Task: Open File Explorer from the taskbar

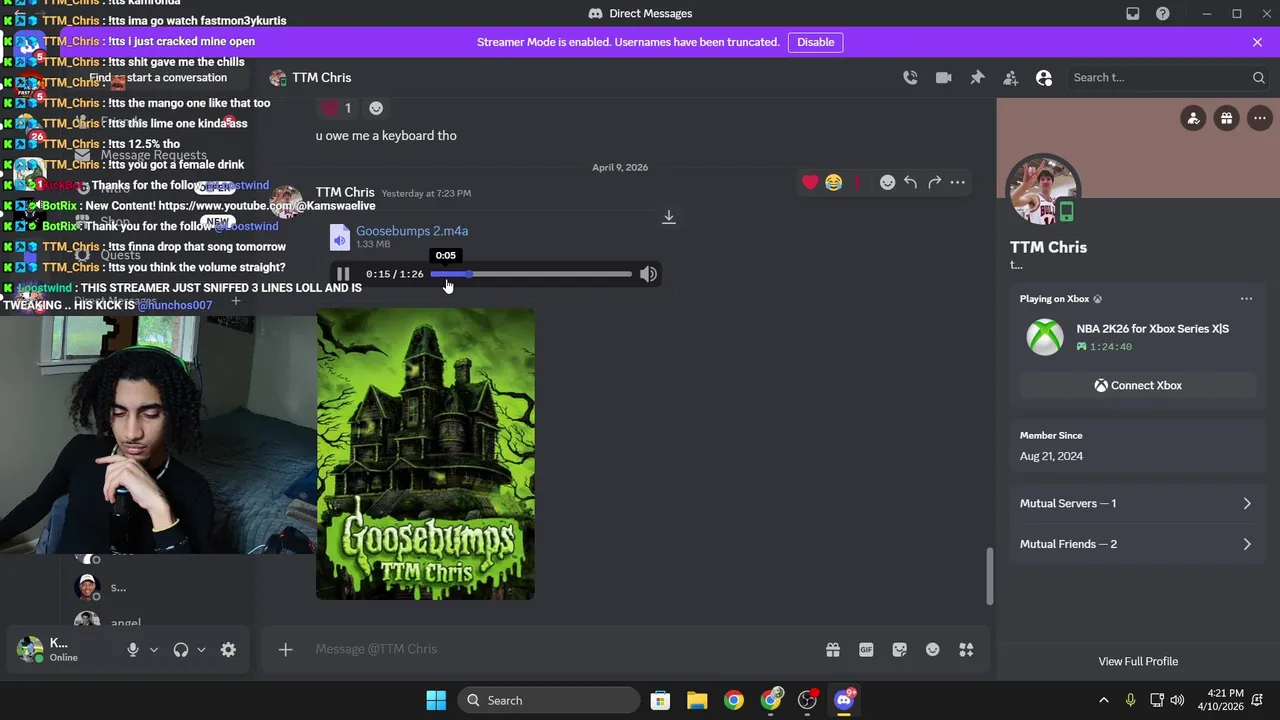Action: tap(697, 700)
